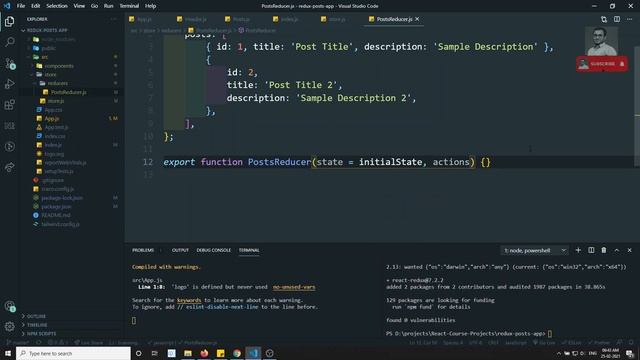Image resolution: width=640 pixels, height=360 pixels.
Task: Click the keywords link in terminal
Action: (189, 300)
